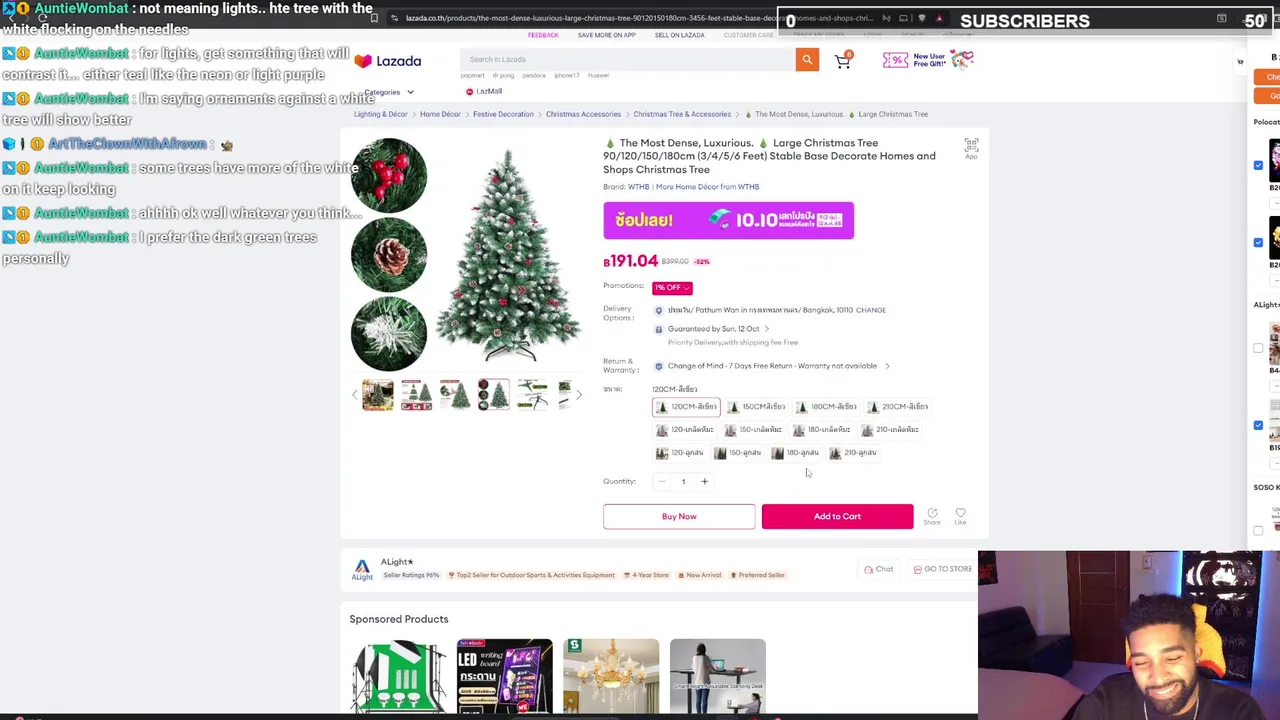This screenshot has height=720, width=1280.
Task: Open the chandelier sponsored product
Action: point(611,676)
